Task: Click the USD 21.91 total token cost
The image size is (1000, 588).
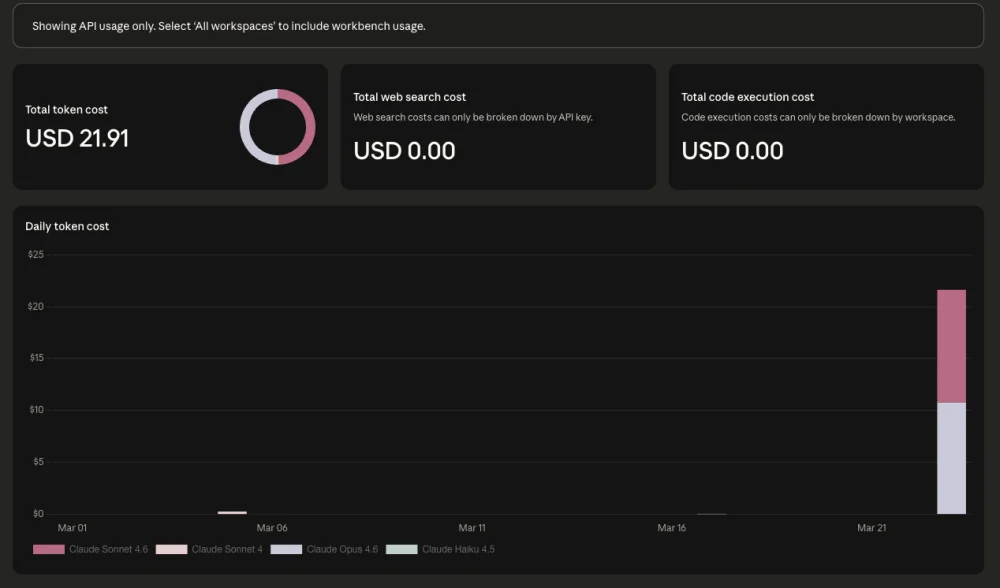Action: (x=77, y=138)
